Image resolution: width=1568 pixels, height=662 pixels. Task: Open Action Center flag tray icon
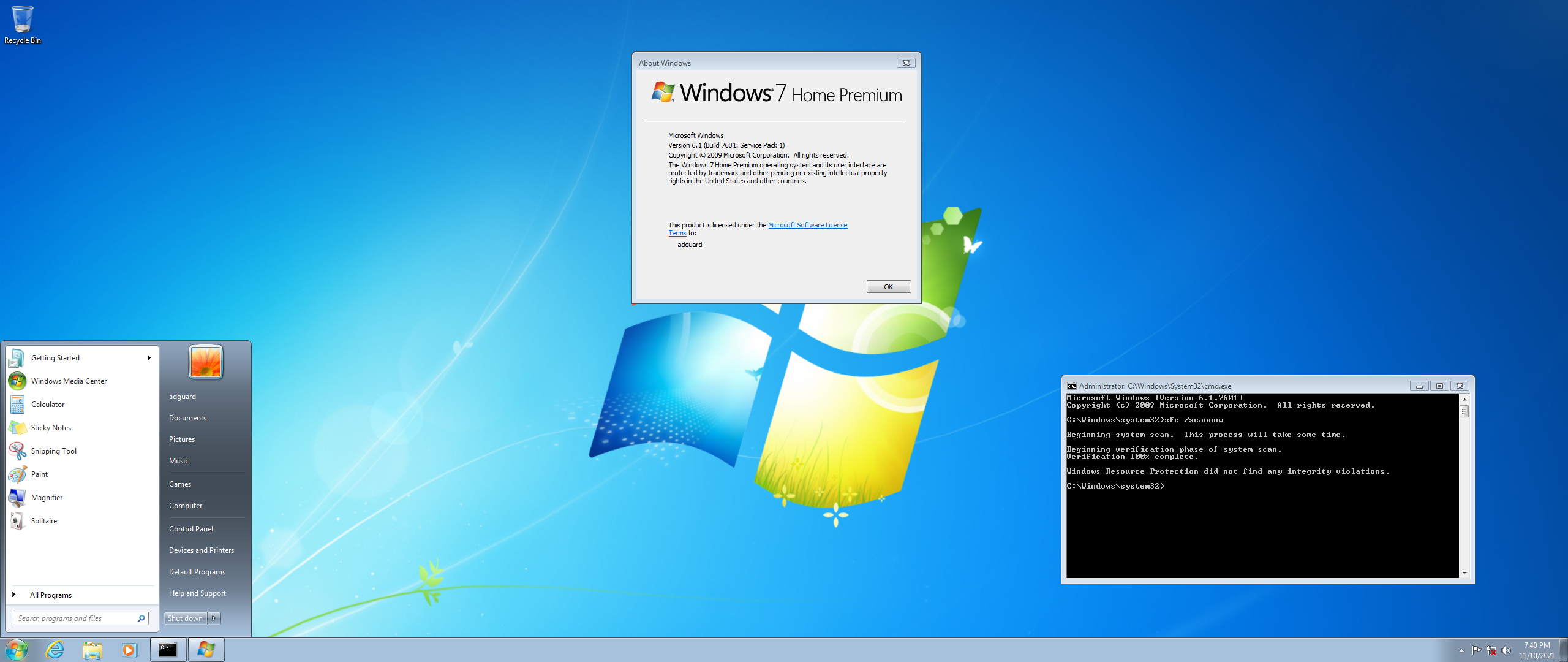coord(1476,650)
